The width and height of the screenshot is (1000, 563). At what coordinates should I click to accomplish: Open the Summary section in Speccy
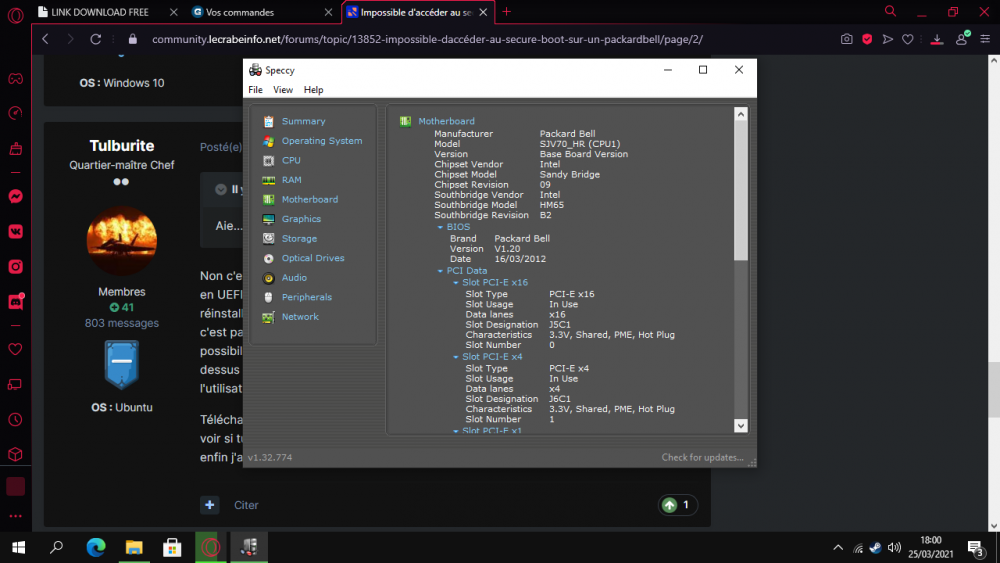[x=303, y=121]
